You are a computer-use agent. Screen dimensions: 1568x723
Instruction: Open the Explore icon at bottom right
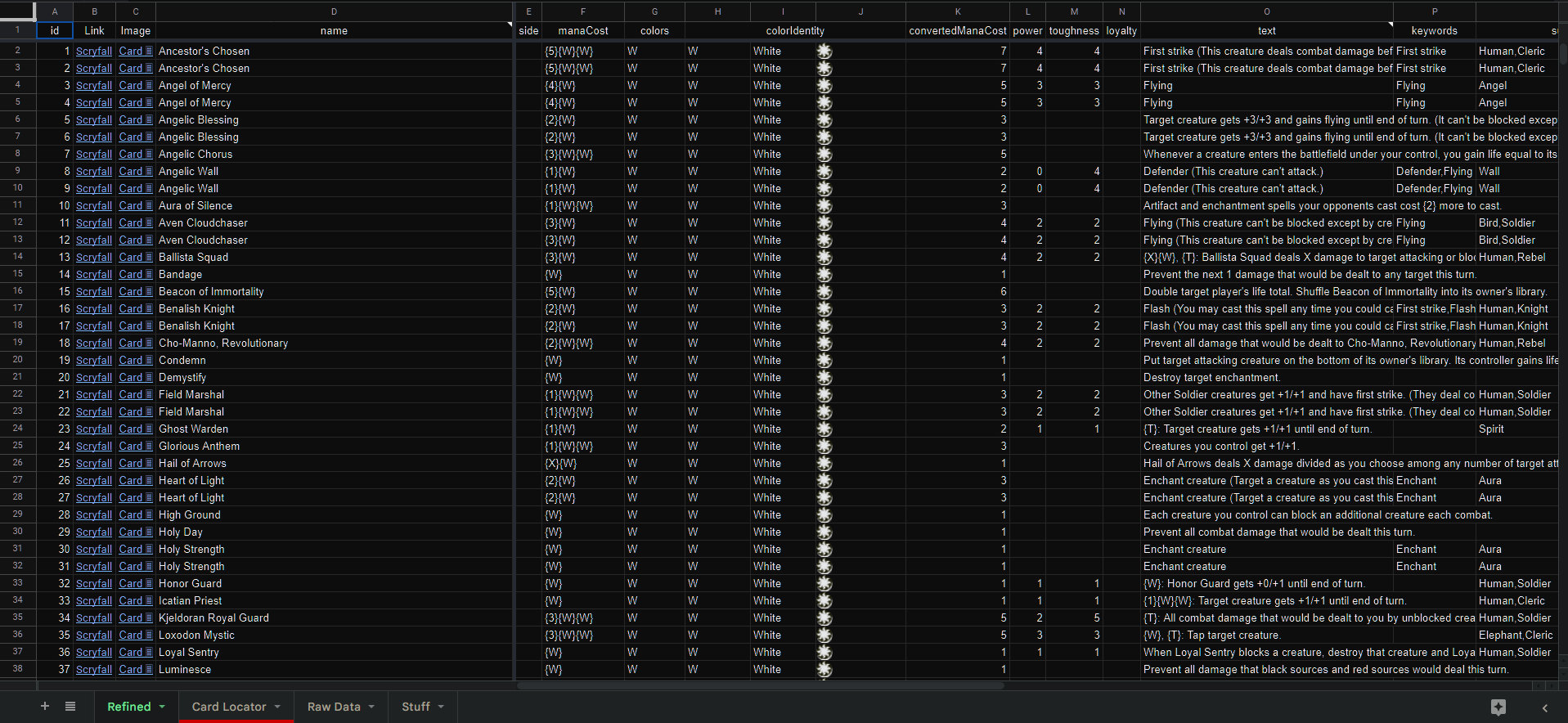coord(1498,707)
